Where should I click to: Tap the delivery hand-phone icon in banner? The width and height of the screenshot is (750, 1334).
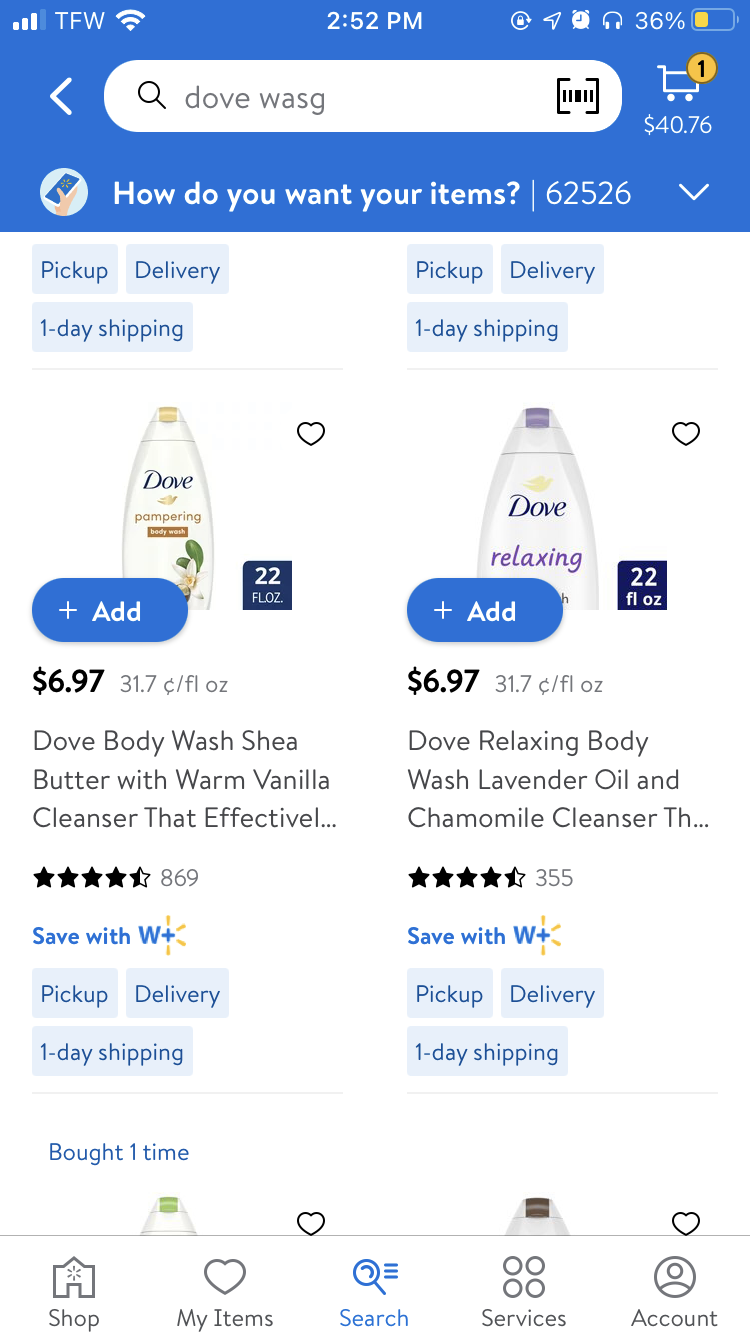click(x=64, y=193)
